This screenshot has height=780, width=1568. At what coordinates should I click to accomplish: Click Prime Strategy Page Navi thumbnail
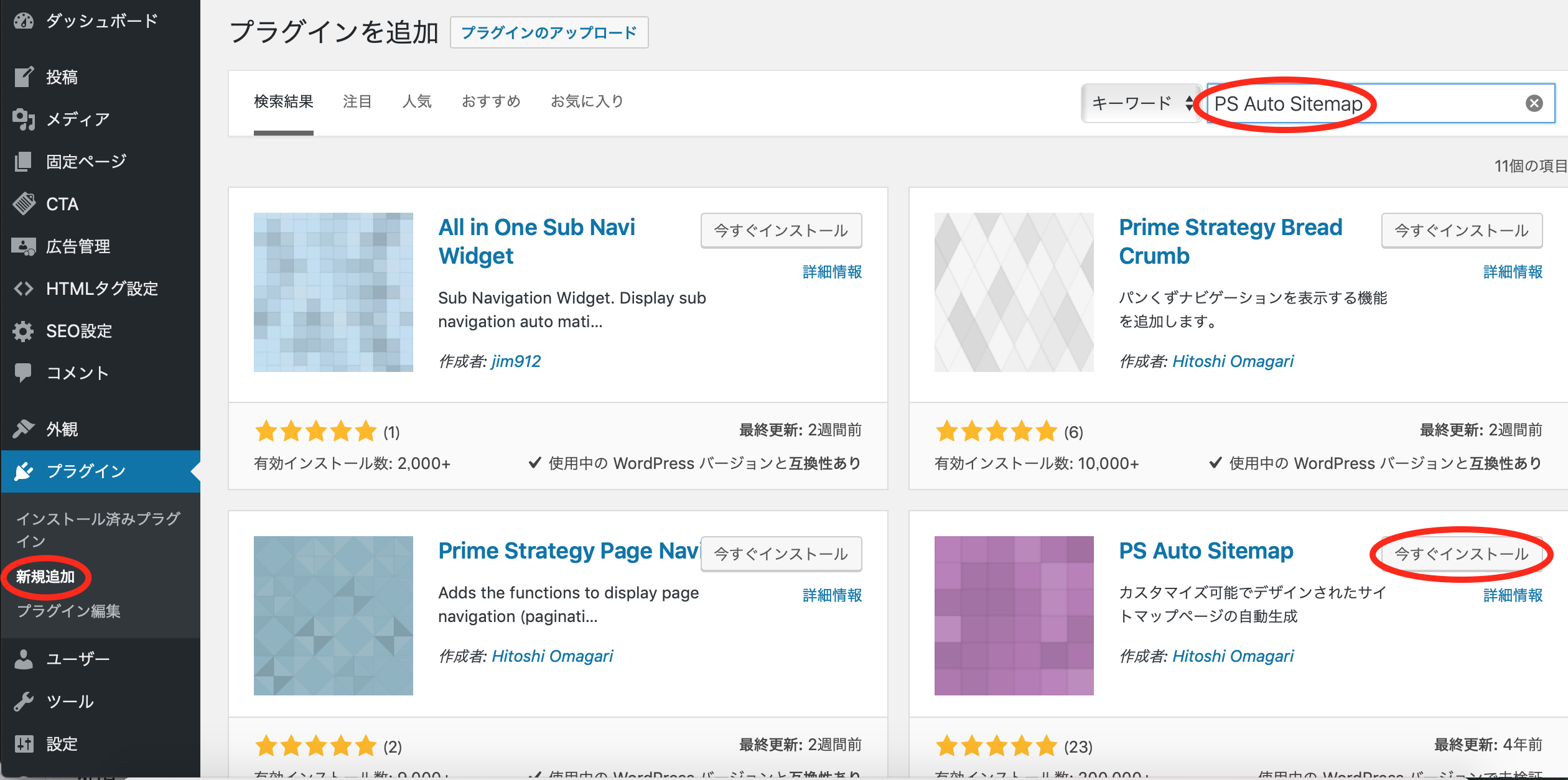coord(334,616)
